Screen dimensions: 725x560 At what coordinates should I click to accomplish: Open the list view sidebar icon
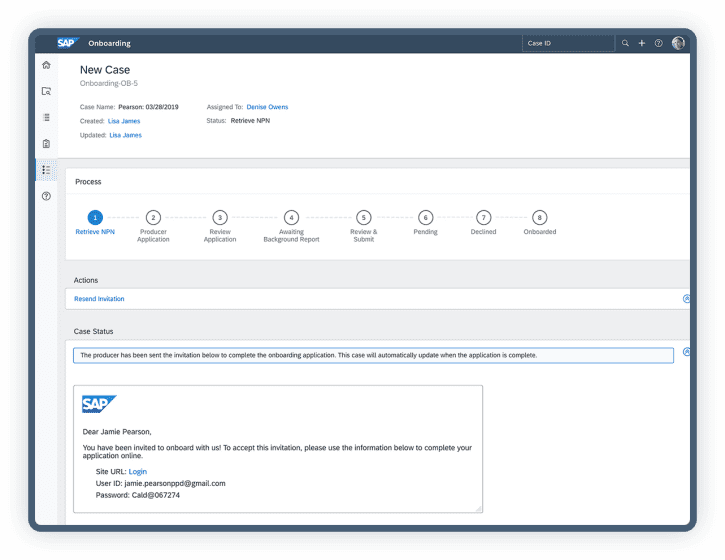coord(46,117)
